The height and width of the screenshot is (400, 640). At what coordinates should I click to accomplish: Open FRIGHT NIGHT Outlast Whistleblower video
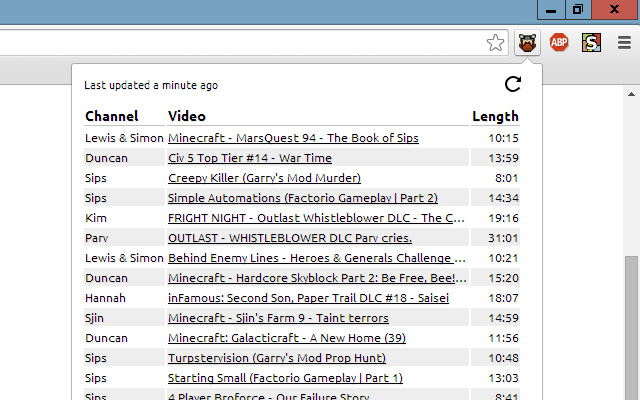click(316, 218)
